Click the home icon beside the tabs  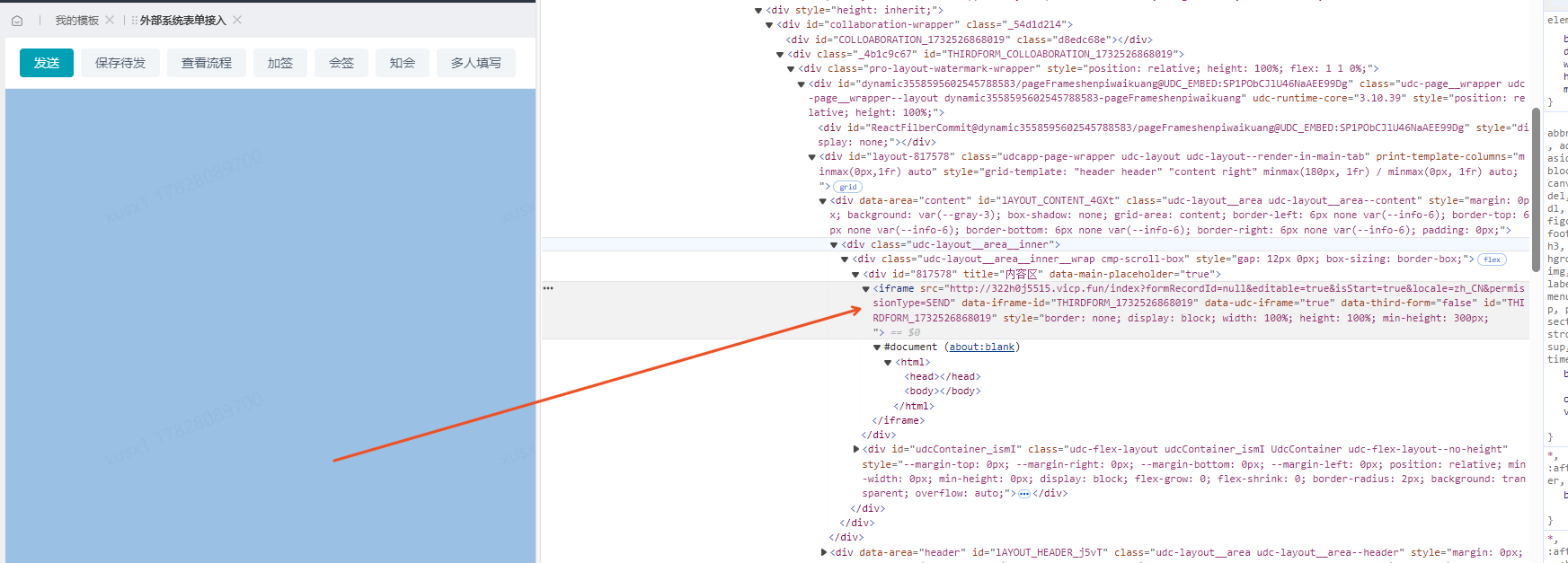[17, 21]
